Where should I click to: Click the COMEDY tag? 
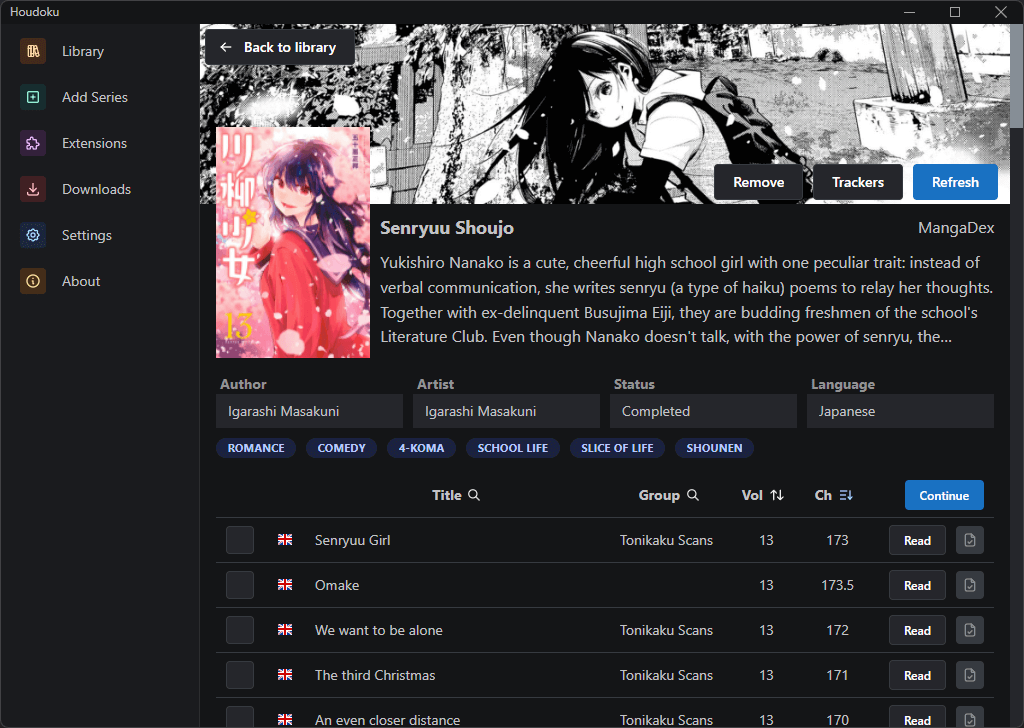click(342, 448)
